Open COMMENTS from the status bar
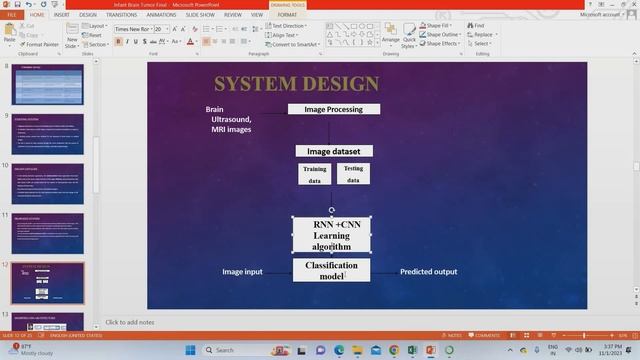The image size is (640, 360). [484, 336]
